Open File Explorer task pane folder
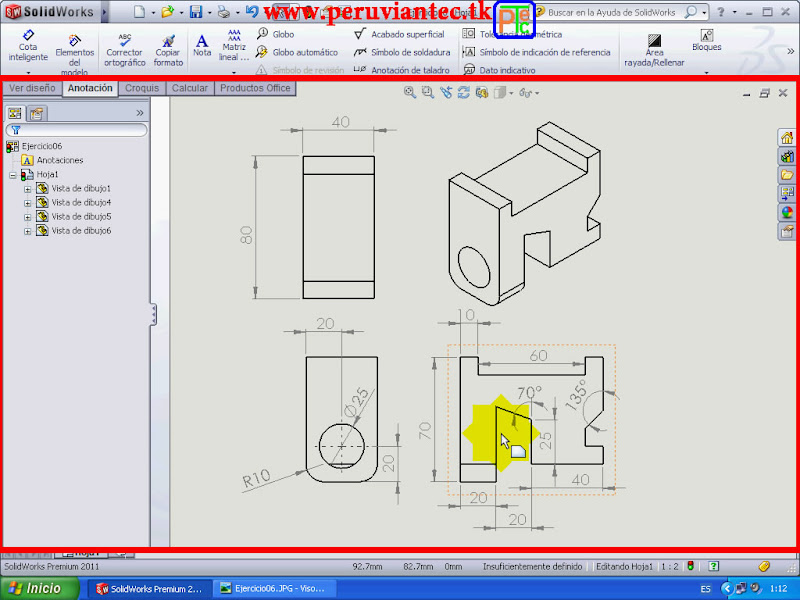This screenshot has height=600, width=800. click(x=787, y=175)
